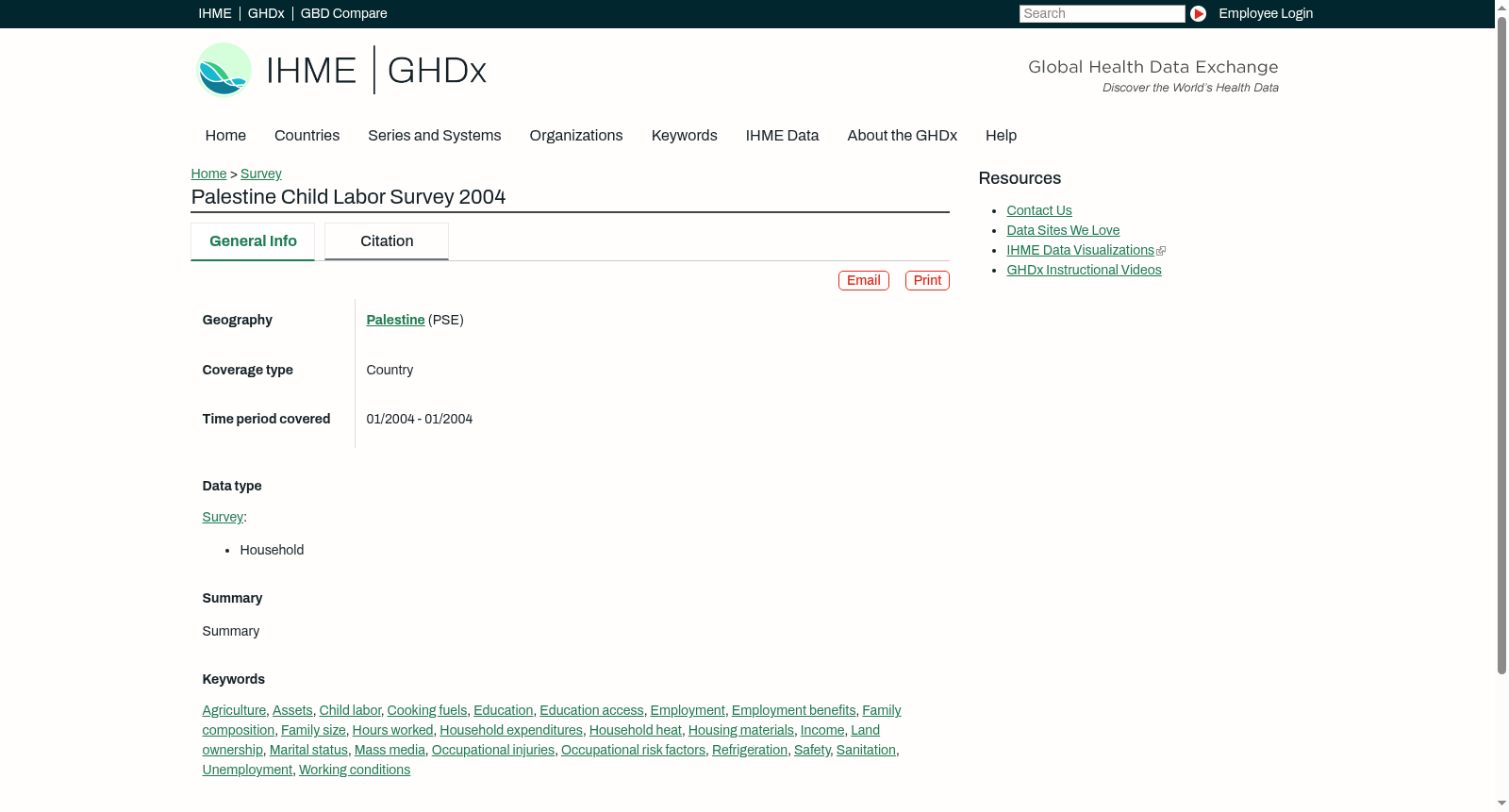Open Family size keyword

(x=313, y=730)
